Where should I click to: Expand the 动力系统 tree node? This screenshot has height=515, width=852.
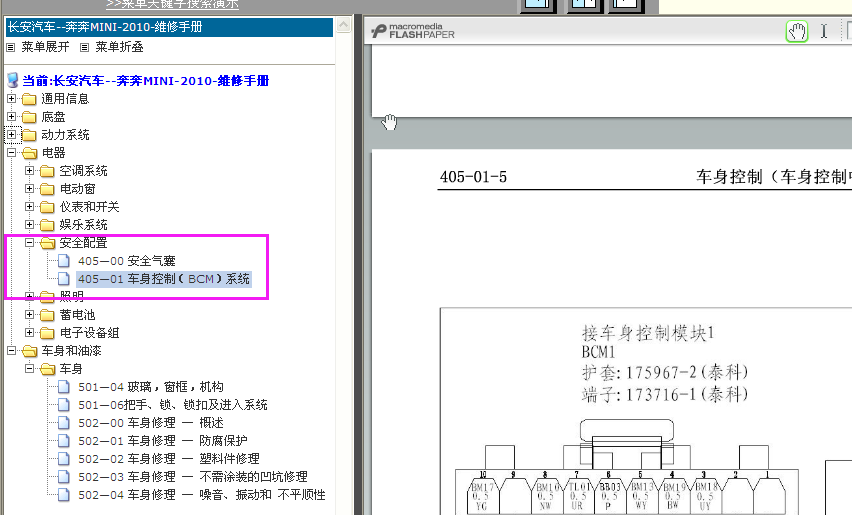pos(11,134)
